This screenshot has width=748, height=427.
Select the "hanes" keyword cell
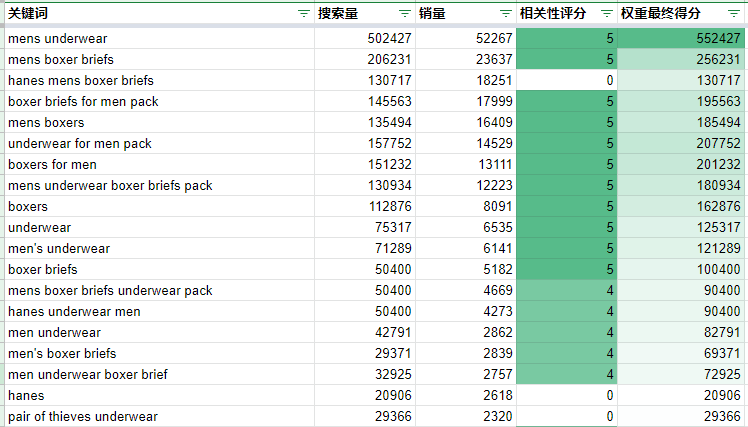coord(27,395)
